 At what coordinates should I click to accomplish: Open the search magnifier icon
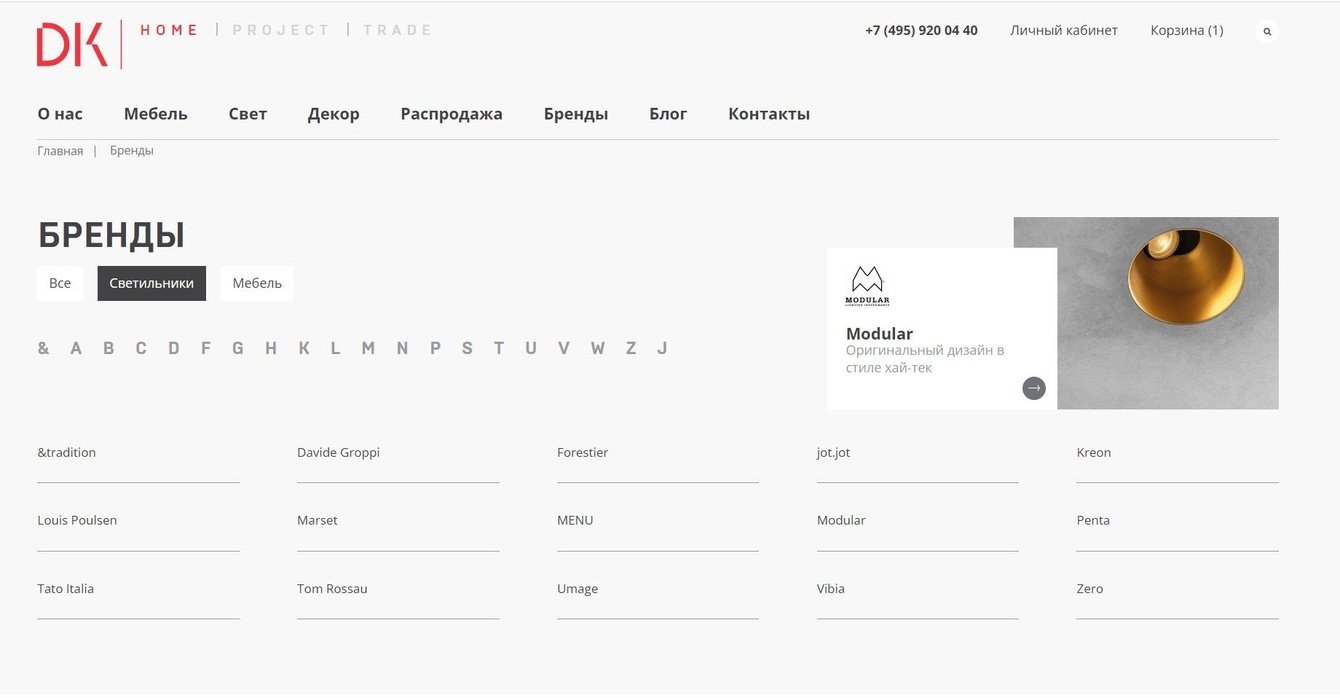coord(1267,31)
